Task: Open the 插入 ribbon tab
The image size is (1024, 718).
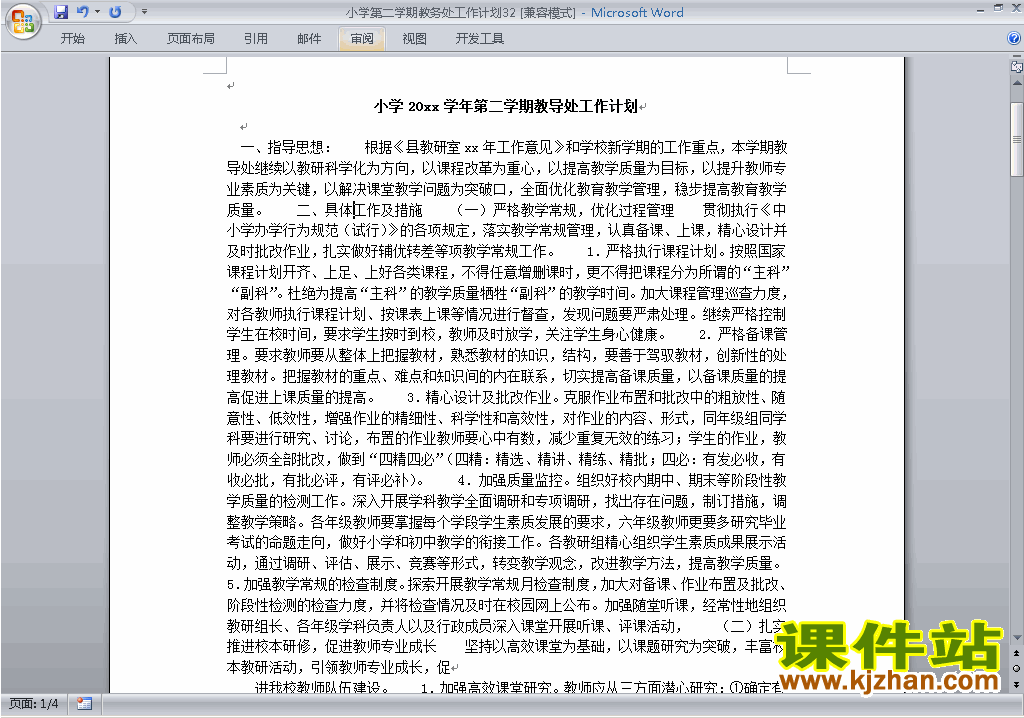Action: tap(125, 39)
